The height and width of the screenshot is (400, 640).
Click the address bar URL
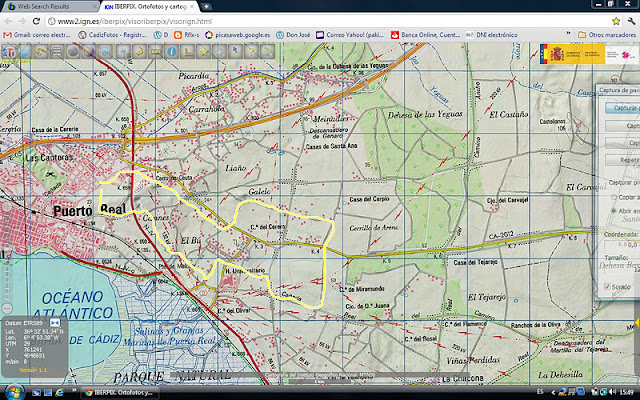tap(135, 21)
